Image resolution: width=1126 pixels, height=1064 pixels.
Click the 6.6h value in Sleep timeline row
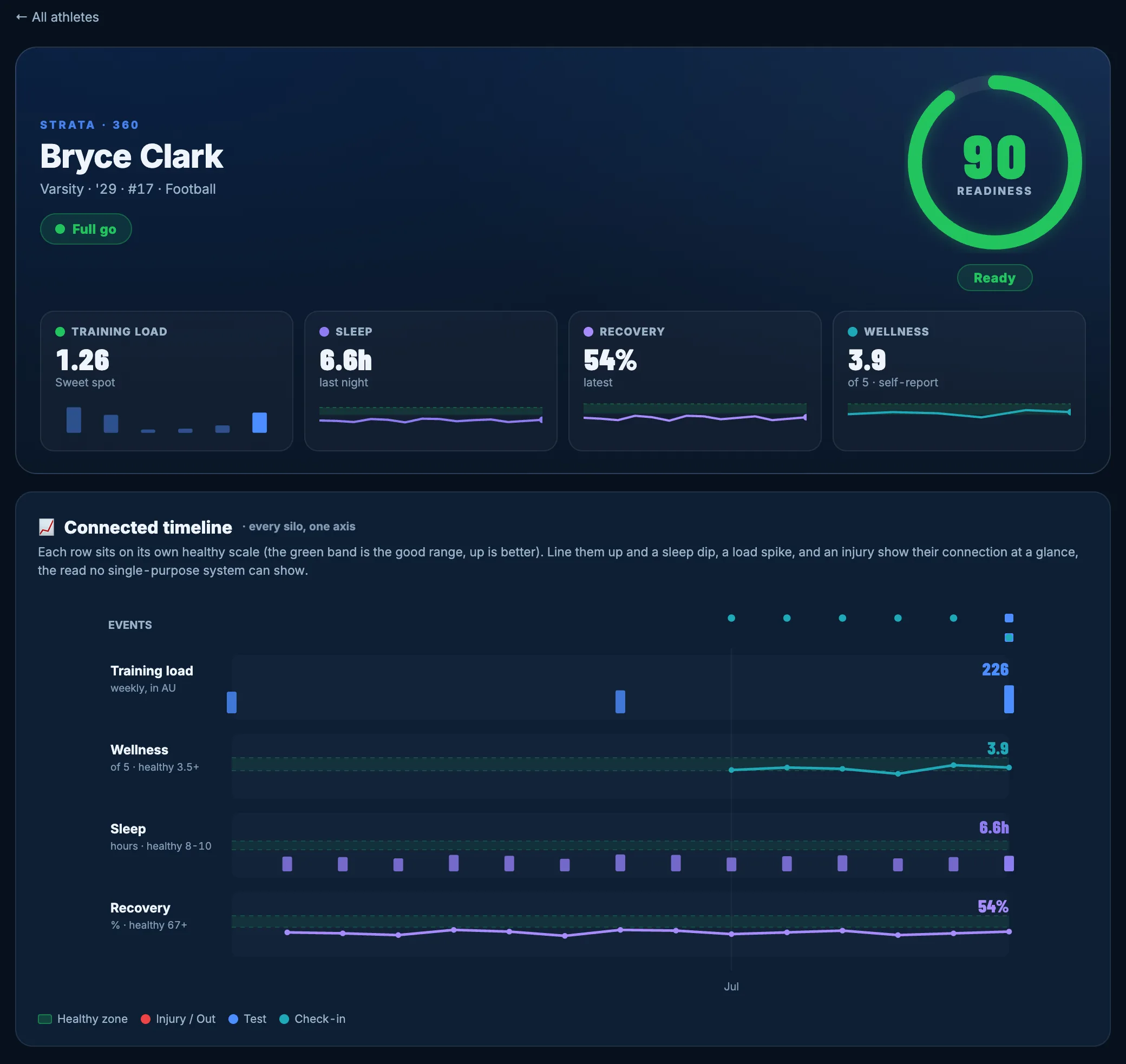click(x=994, y=827)
